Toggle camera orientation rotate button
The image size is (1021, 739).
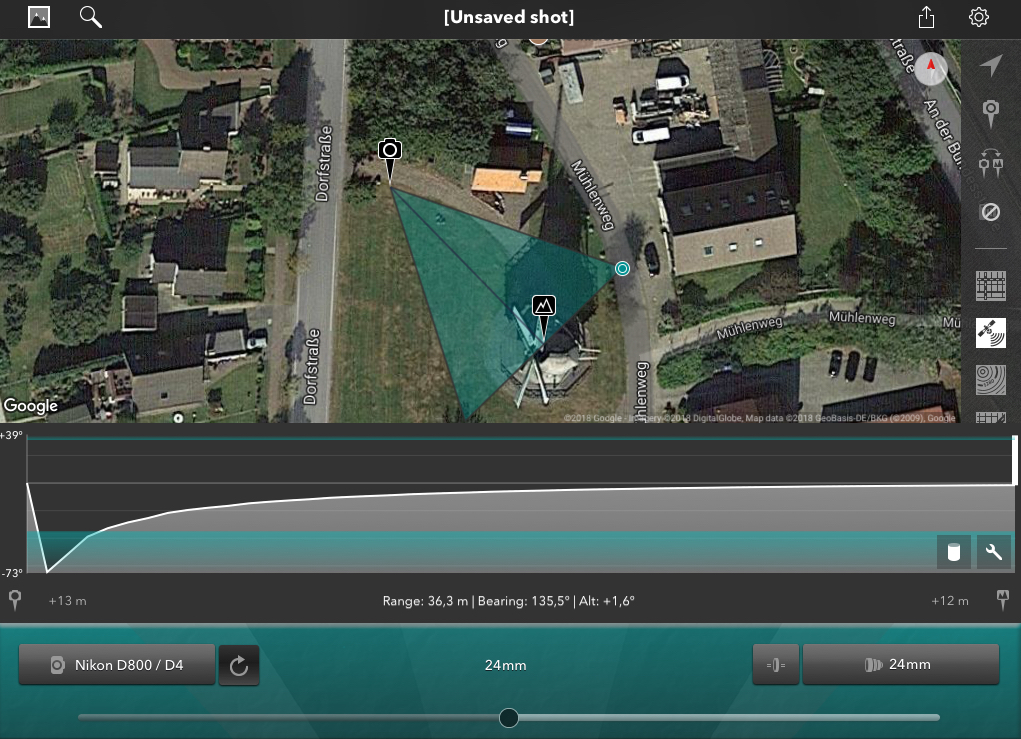[x=239, y=665]
